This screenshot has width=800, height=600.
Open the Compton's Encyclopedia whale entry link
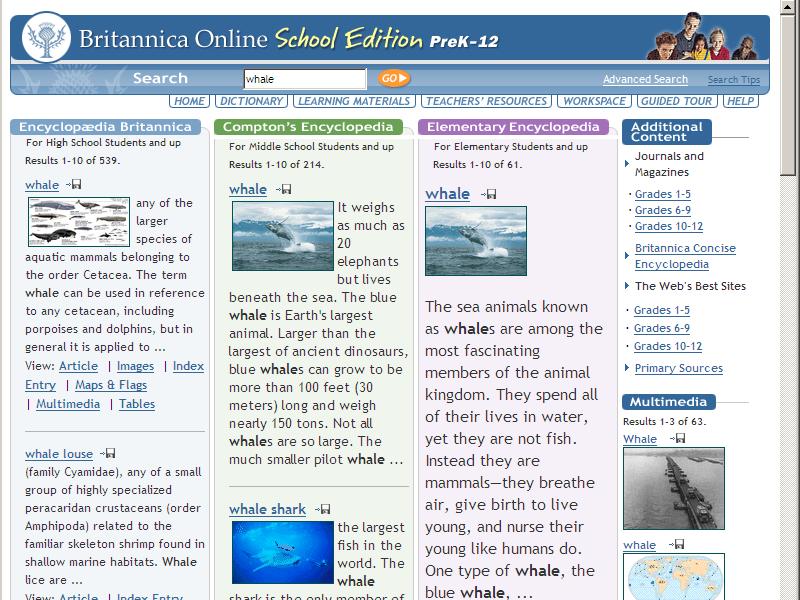(x=248, y=189)
